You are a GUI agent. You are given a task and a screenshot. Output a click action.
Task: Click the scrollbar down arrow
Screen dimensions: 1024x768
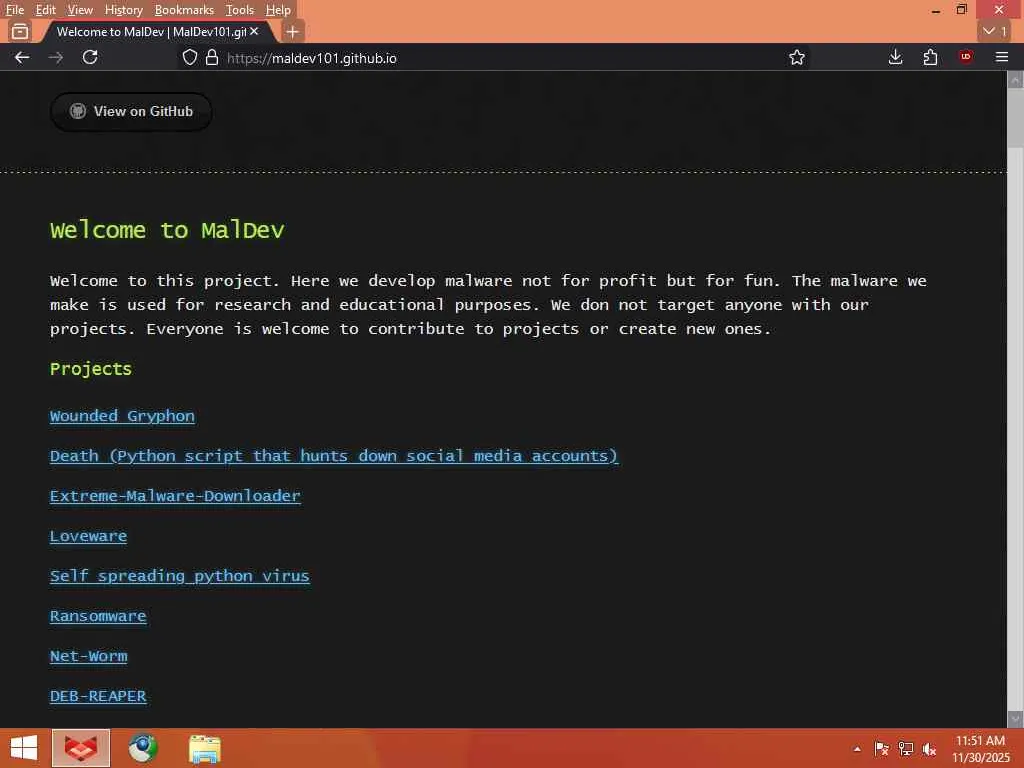pos(1015,719)
